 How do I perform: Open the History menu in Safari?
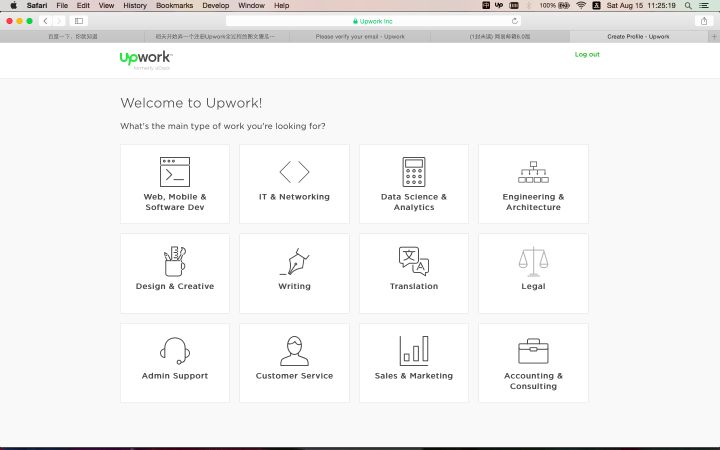[135, 5]
